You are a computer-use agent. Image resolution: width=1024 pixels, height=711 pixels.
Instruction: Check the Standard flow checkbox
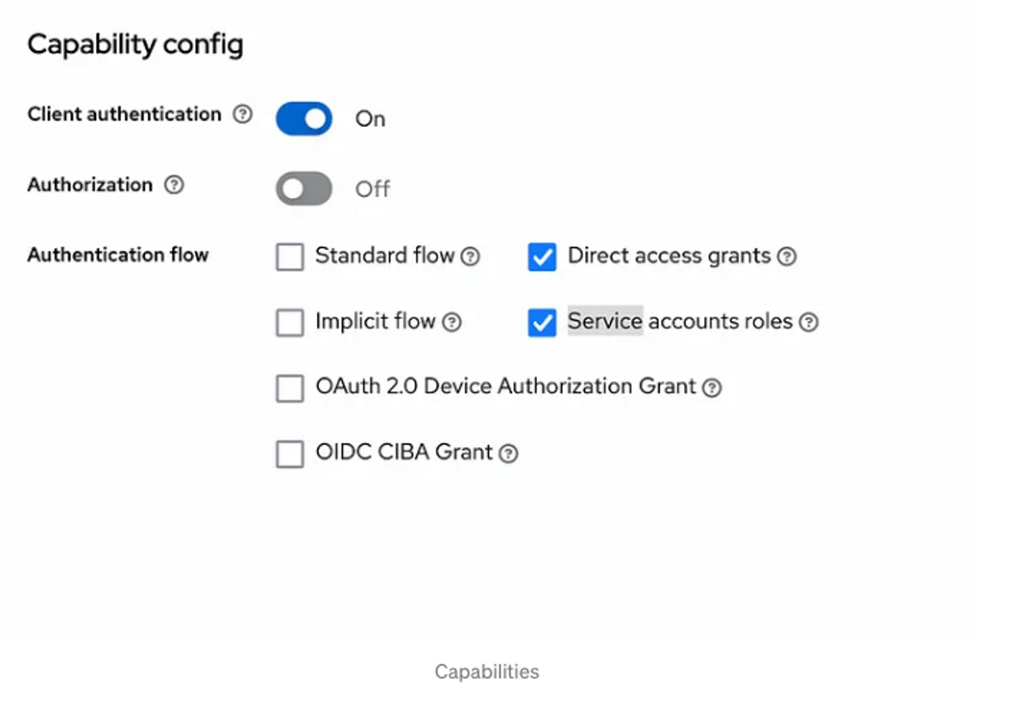coord(289,256)
